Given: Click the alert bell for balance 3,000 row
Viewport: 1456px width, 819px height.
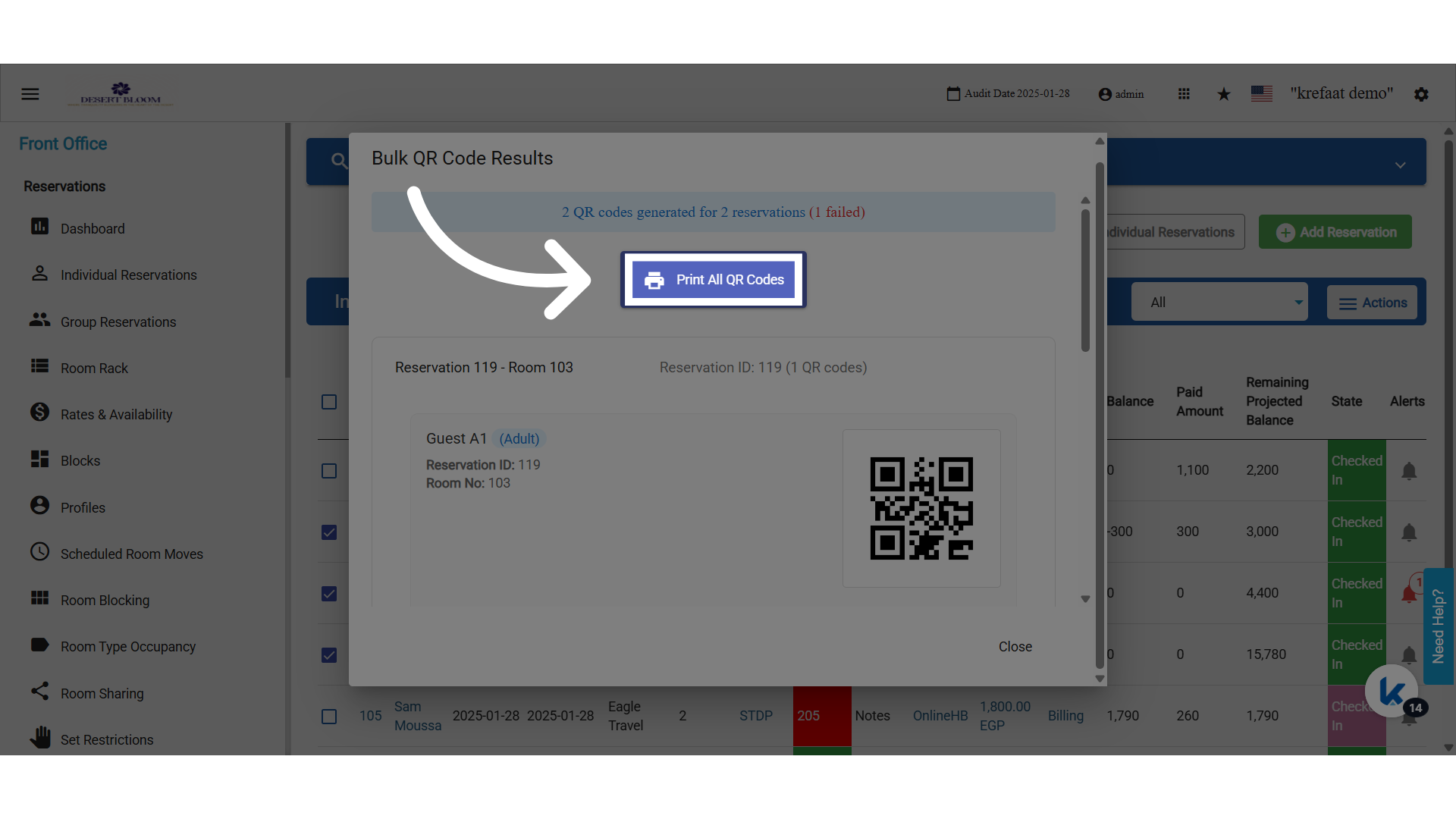Looking at the screenshot, I should pyautogui.click(x=1409, y=532).
